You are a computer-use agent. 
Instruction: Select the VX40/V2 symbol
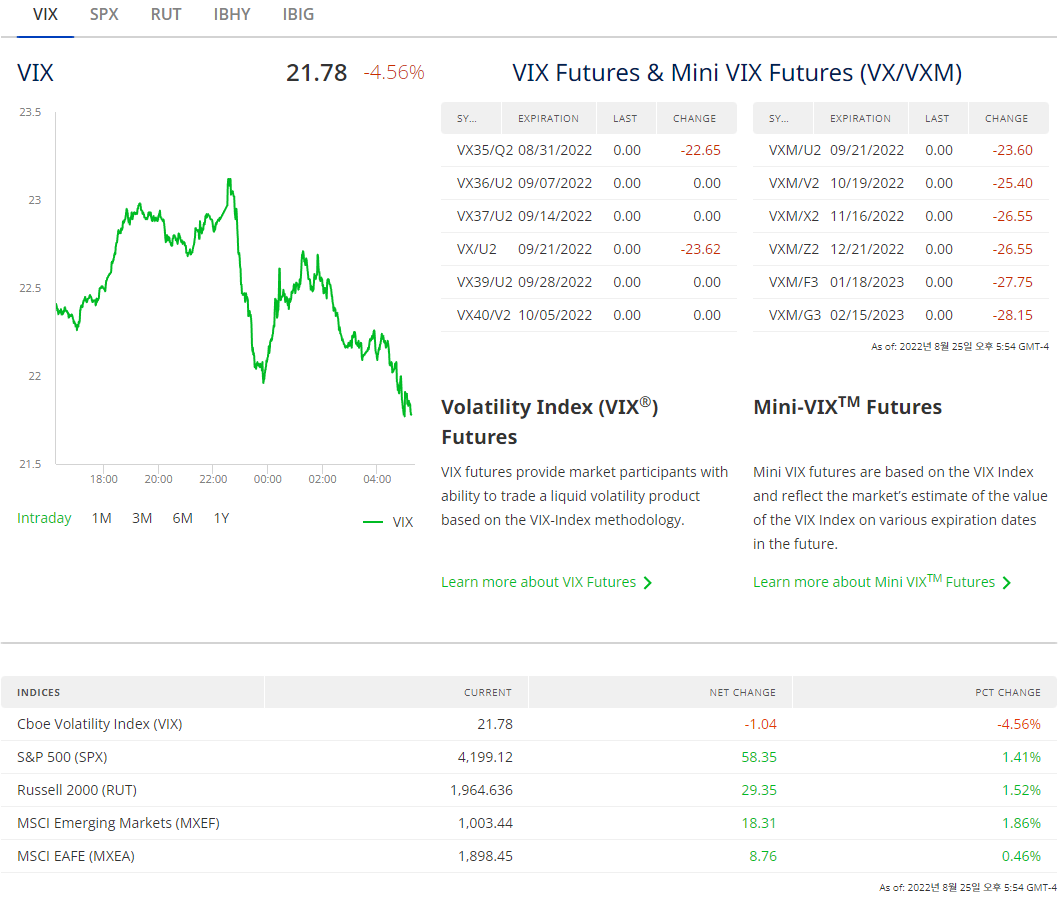483,316
